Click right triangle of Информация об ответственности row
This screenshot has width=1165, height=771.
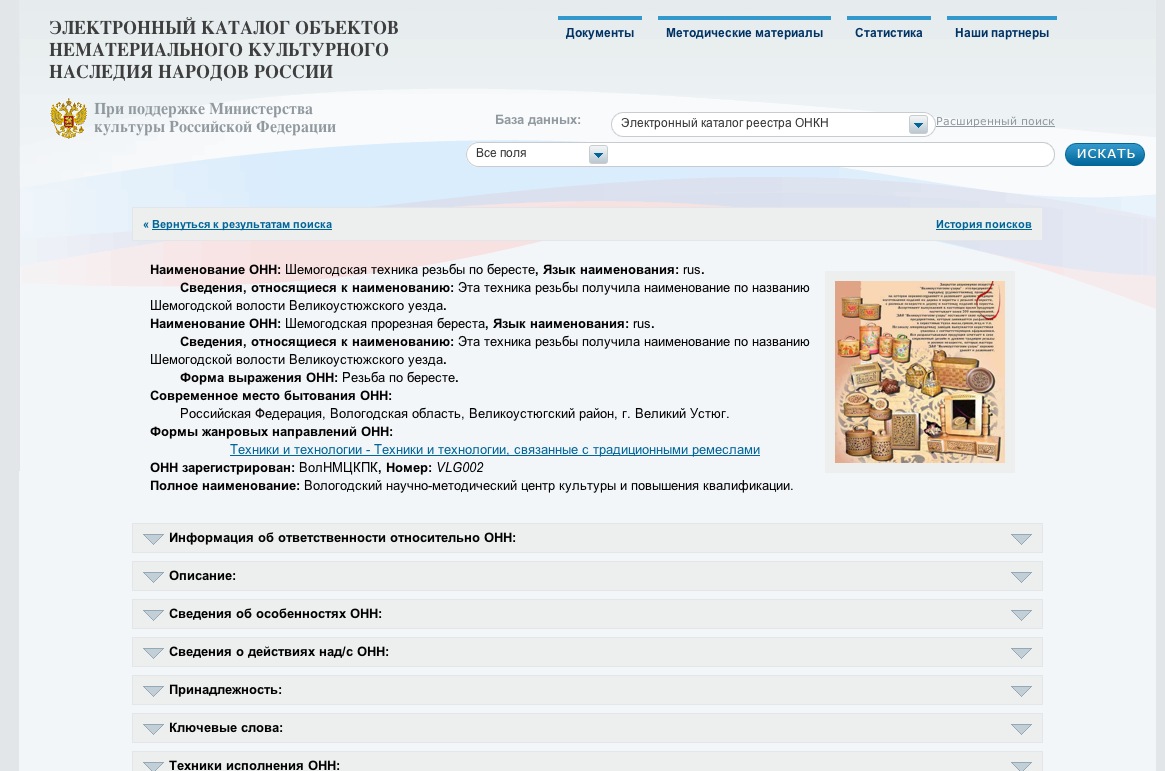1022,539
